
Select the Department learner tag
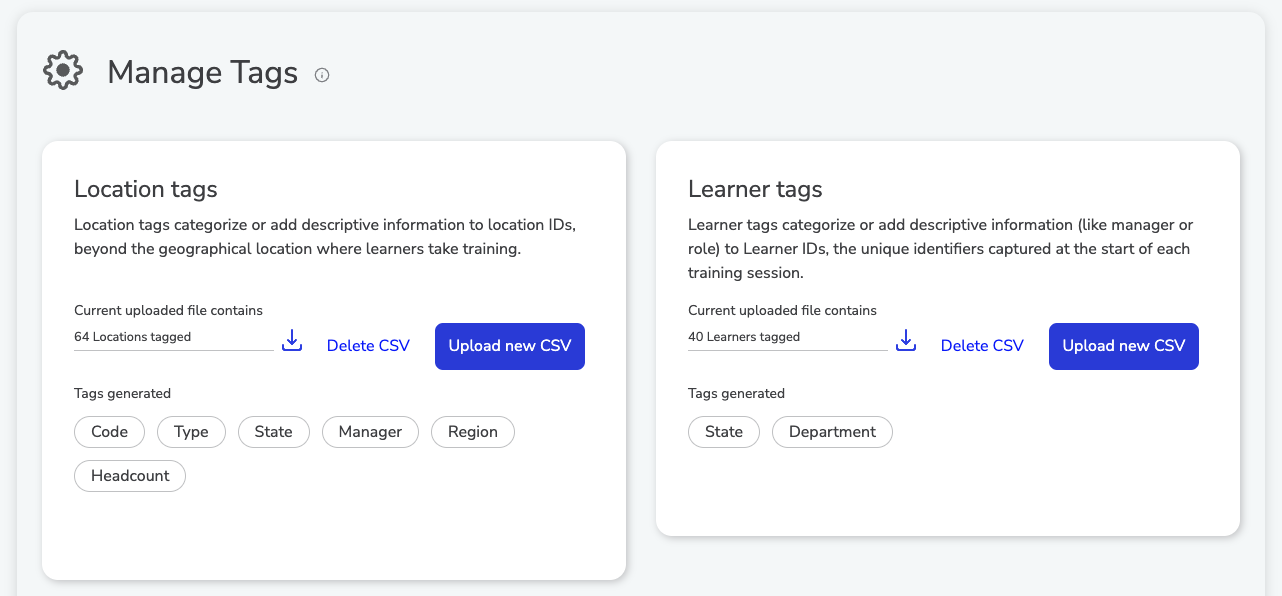point(833,432)
